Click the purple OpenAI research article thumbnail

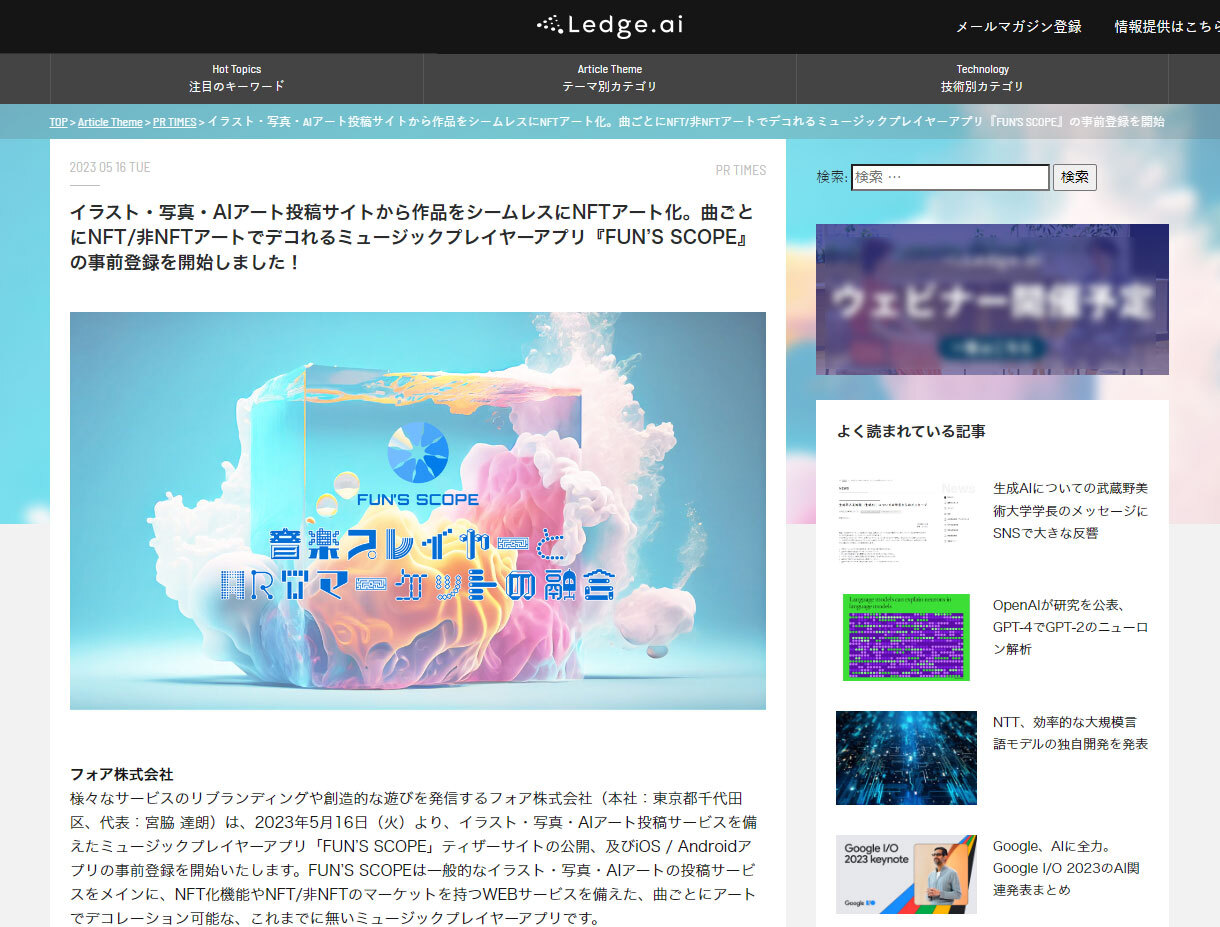906,637
